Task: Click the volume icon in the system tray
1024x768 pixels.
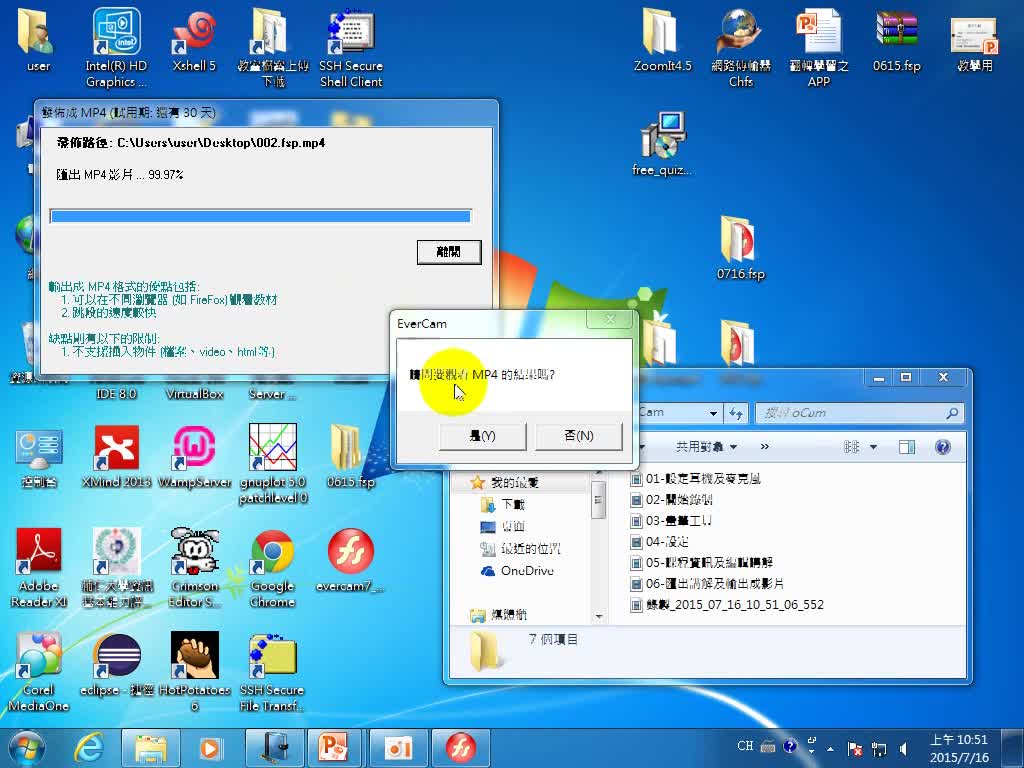Action: pos(904,748)
